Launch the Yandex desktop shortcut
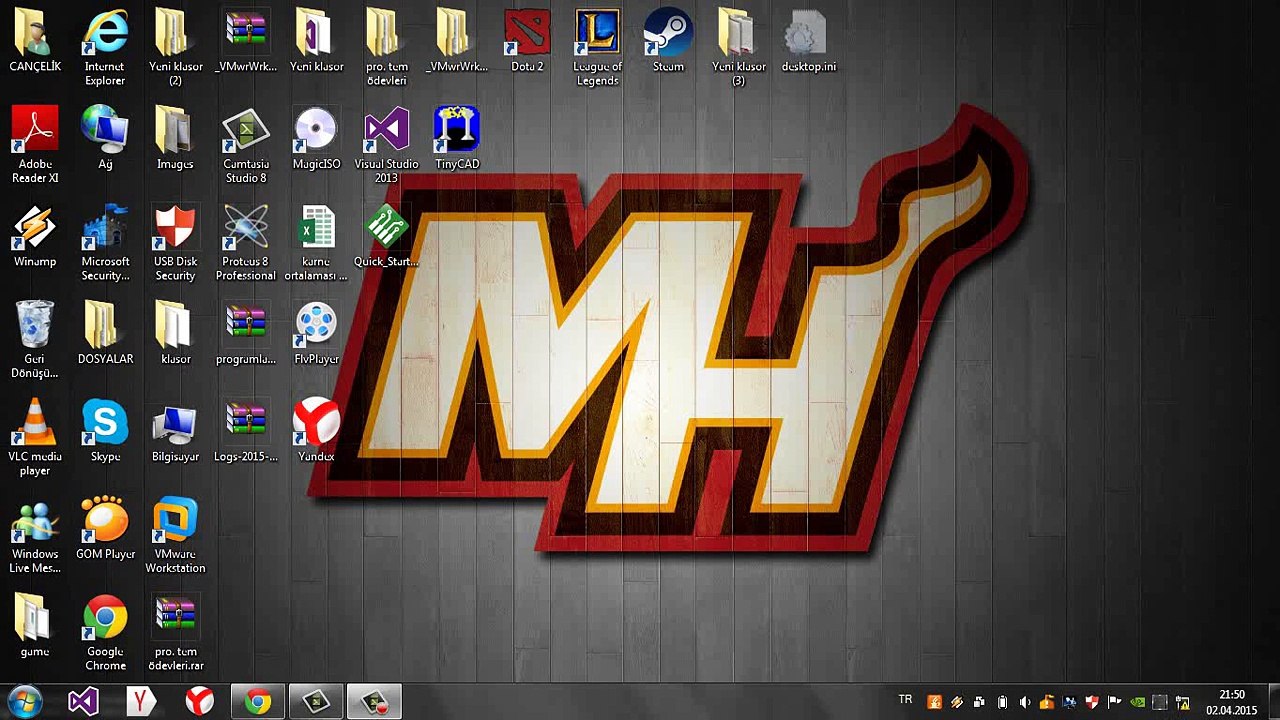The width and height of the screenshot is (1280, 720). coord(316,431)
